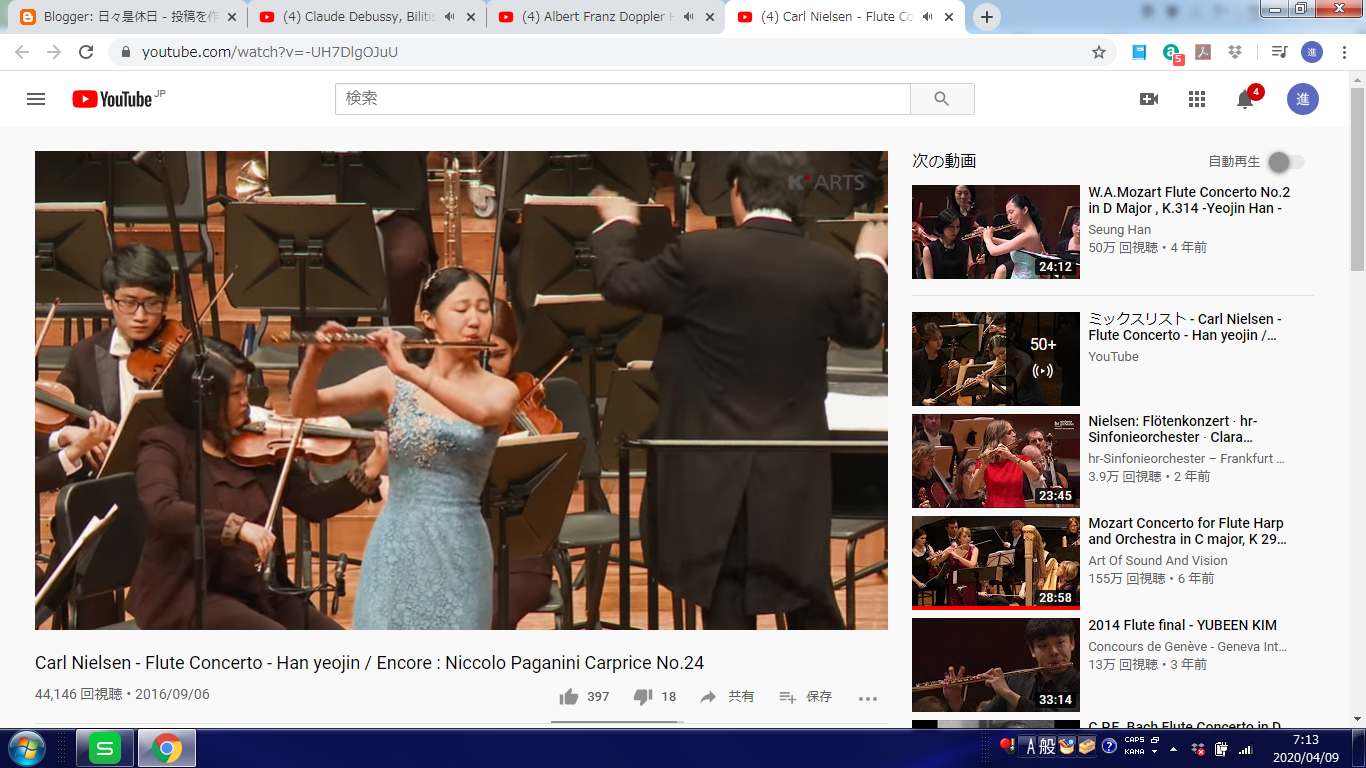
Task: Open the ミックスリスト Carl Nielsen mix thumbnail
Action: click(x=996, y=359)
